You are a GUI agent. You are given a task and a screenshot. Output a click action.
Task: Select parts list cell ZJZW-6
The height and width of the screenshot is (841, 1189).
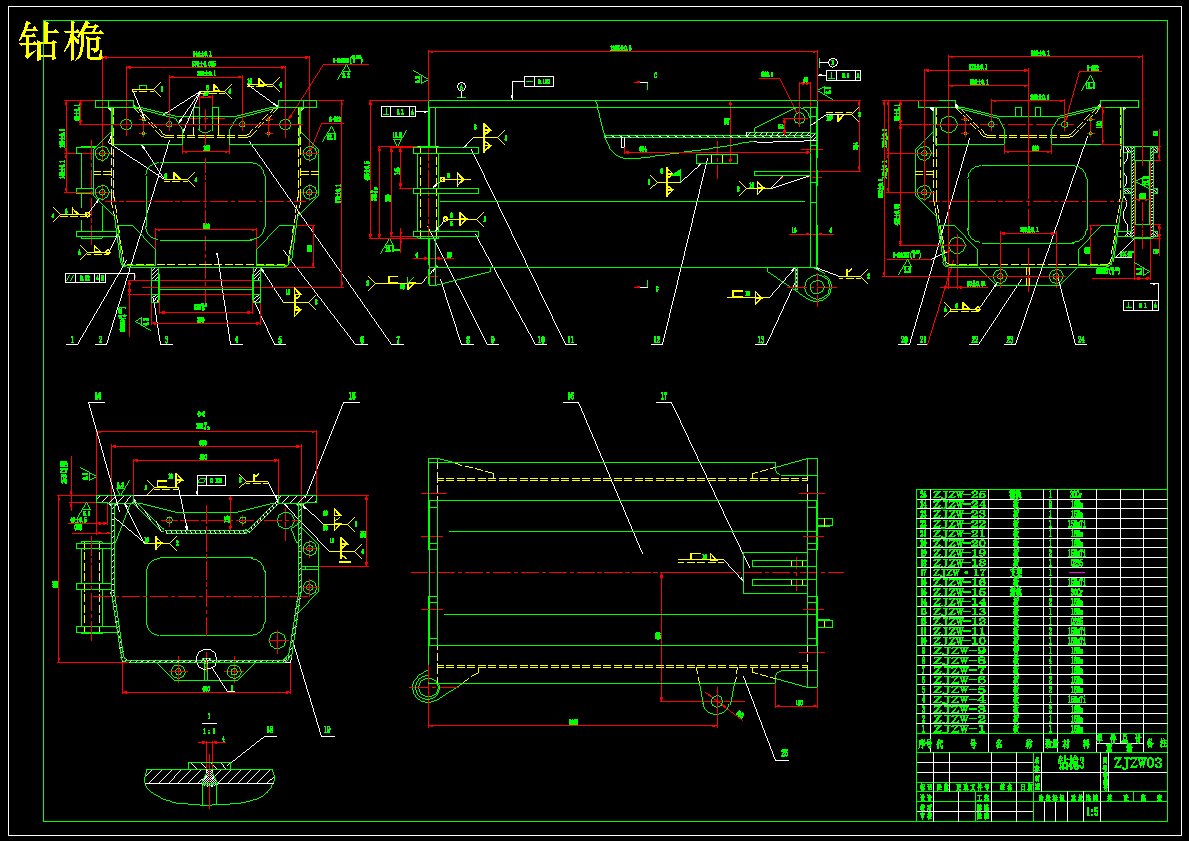[960, 680]
